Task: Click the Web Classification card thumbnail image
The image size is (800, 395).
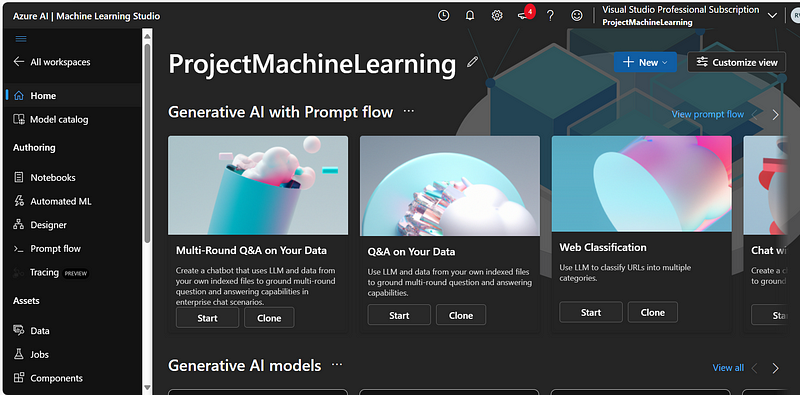Action: [x=642, y=184]
